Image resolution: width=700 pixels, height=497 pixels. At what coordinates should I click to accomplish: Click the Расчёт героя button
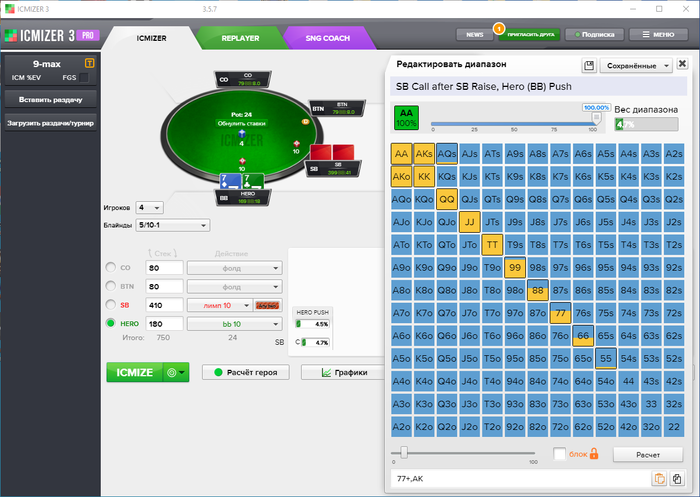point(246,372)
